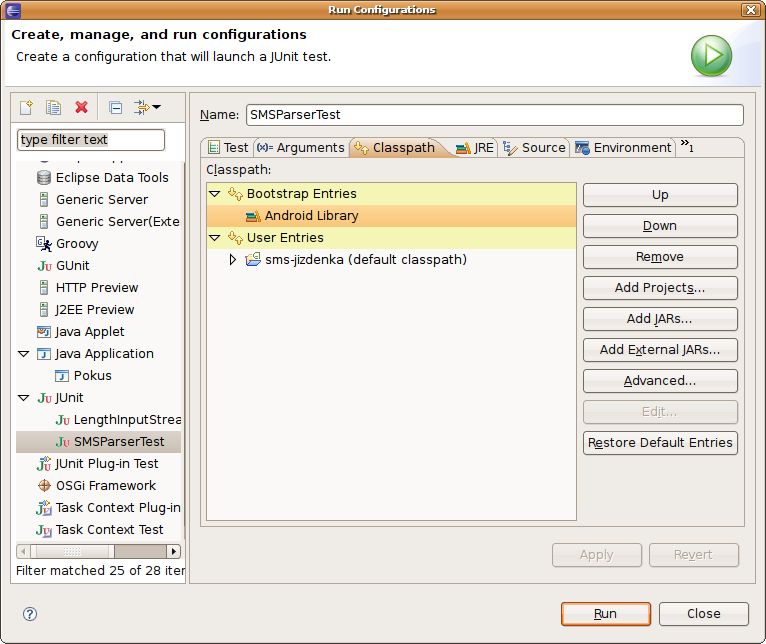Click the JUnit Plug-in Test icon
Viewport: 766px width, 644px height.
click(x=44, y=463)
